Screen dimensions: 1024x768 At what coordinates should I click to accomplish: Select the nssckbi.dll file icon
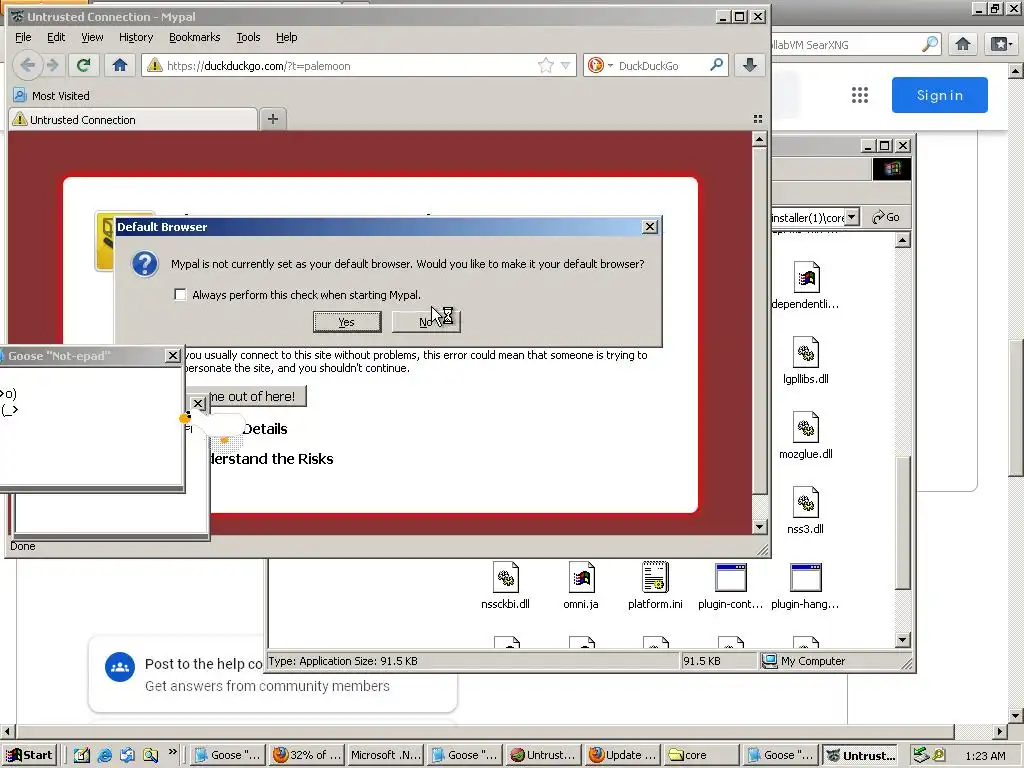pos(505,586)
